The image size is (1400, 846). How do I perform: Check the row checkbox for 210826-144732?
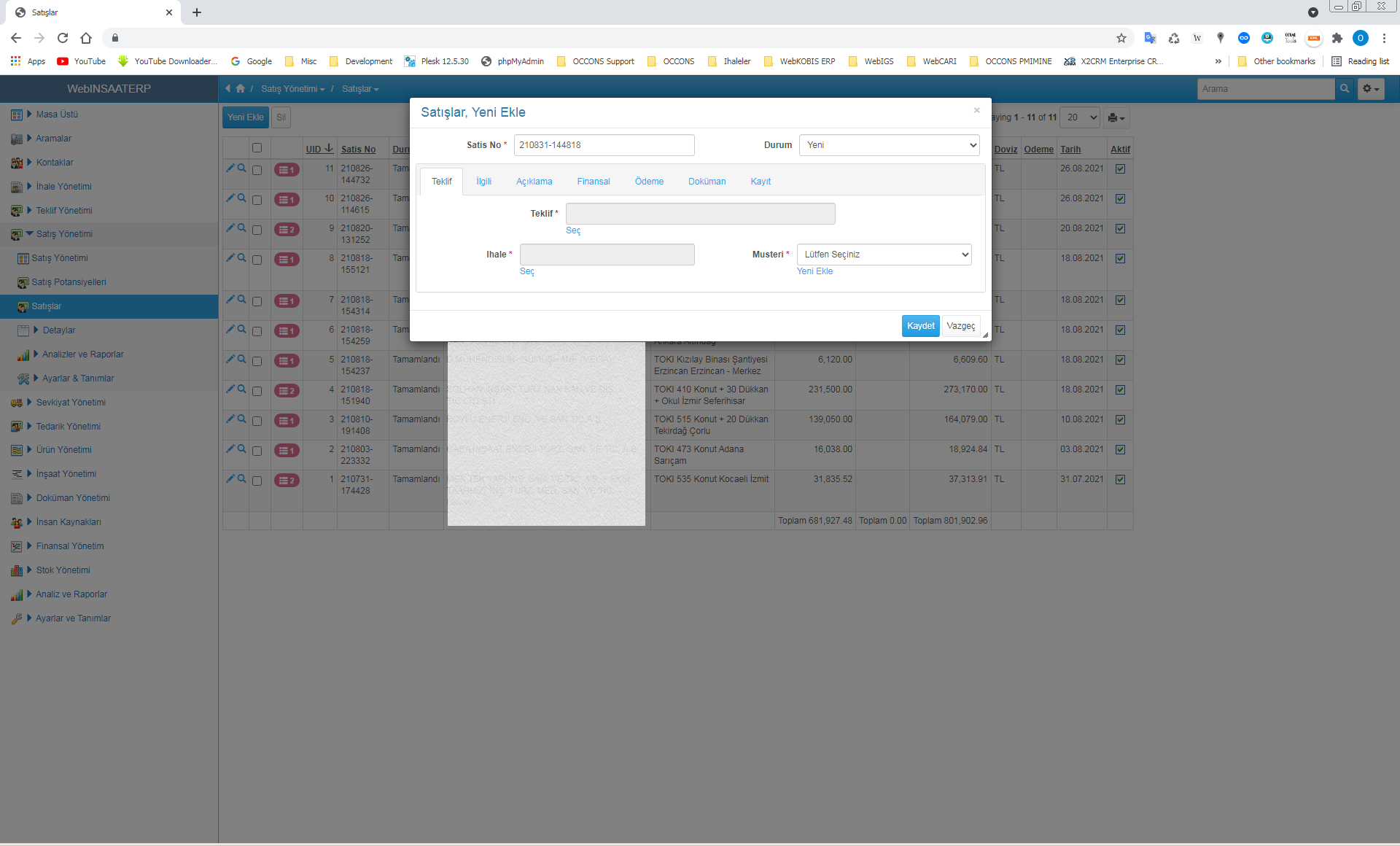257,170
